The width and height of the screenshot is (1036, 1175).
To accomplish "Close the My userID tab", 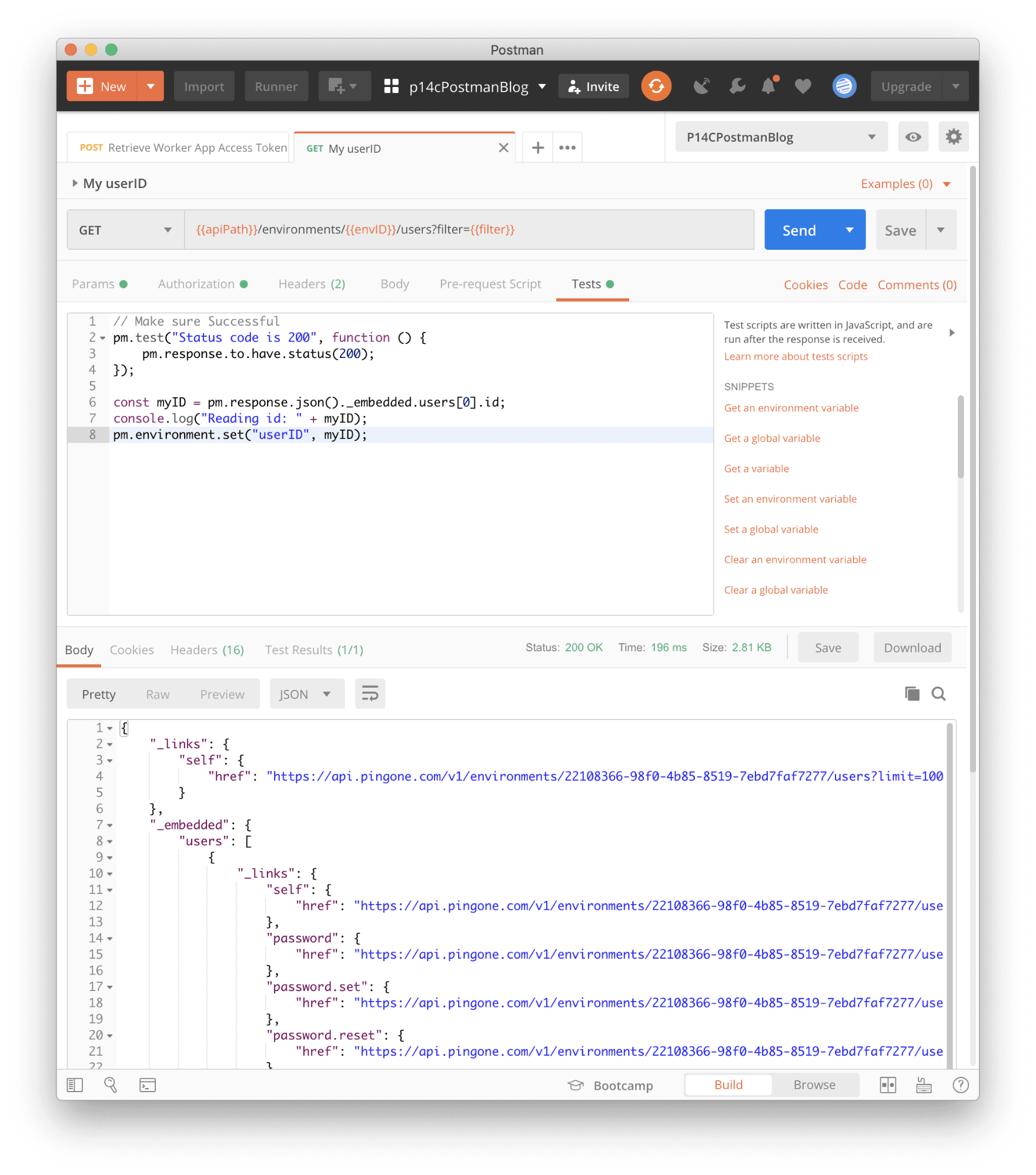I will 503,148.
